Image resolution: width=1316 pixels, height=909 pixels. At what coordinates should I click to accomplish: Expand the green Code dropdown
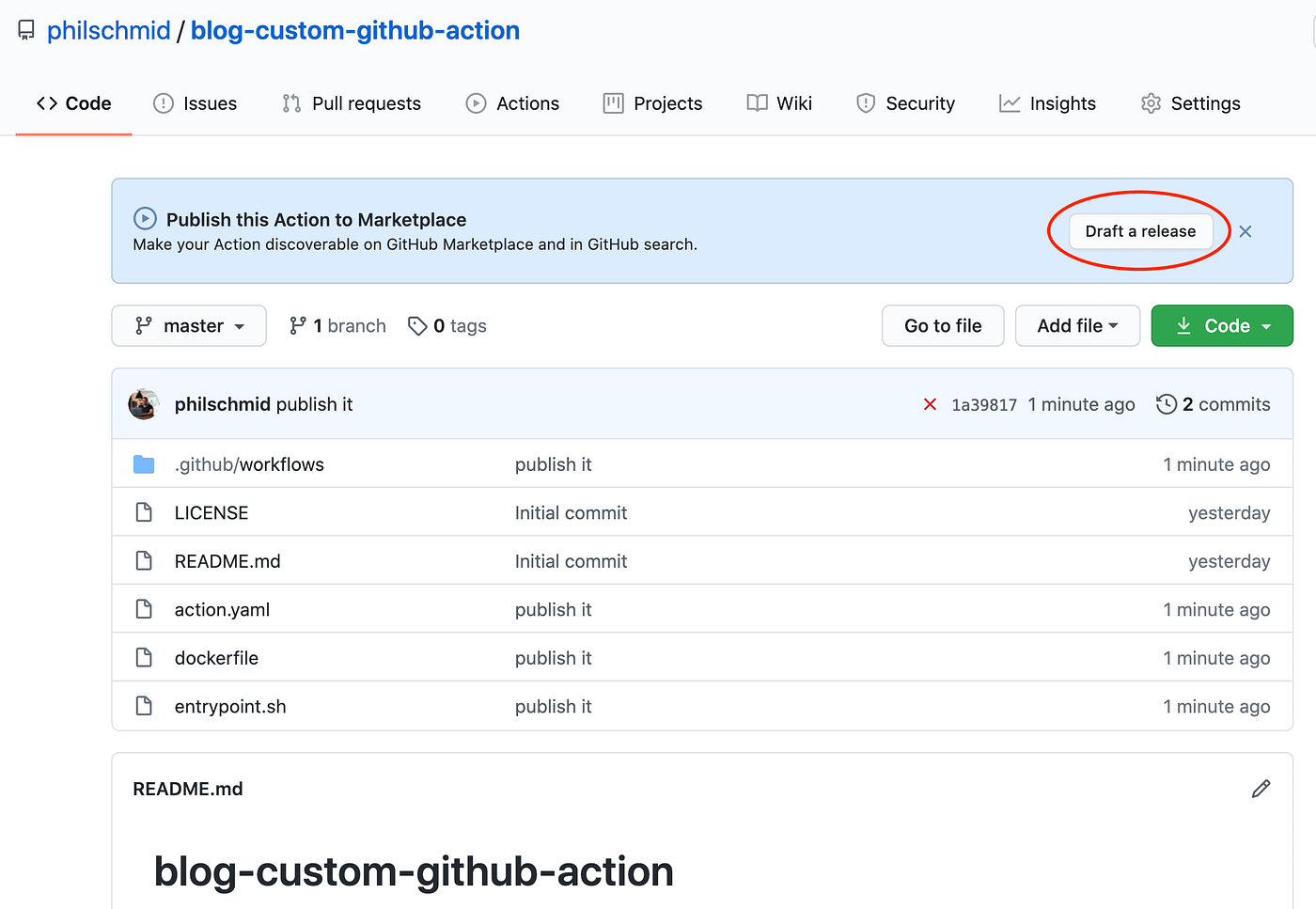pos(1222,326)
